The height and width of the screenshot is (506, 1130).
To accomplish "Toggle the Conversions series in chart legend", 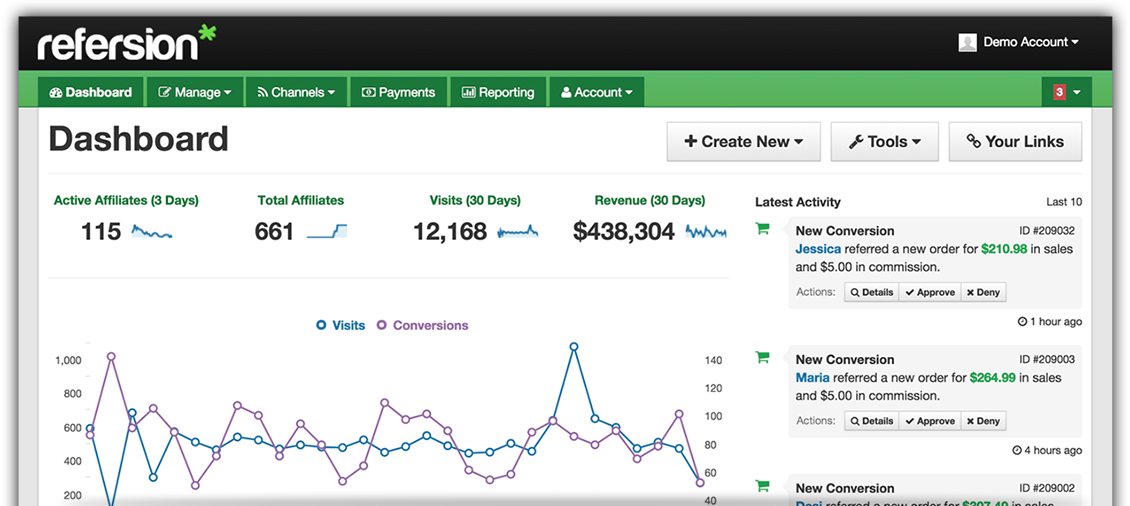I will coord(422,325).
